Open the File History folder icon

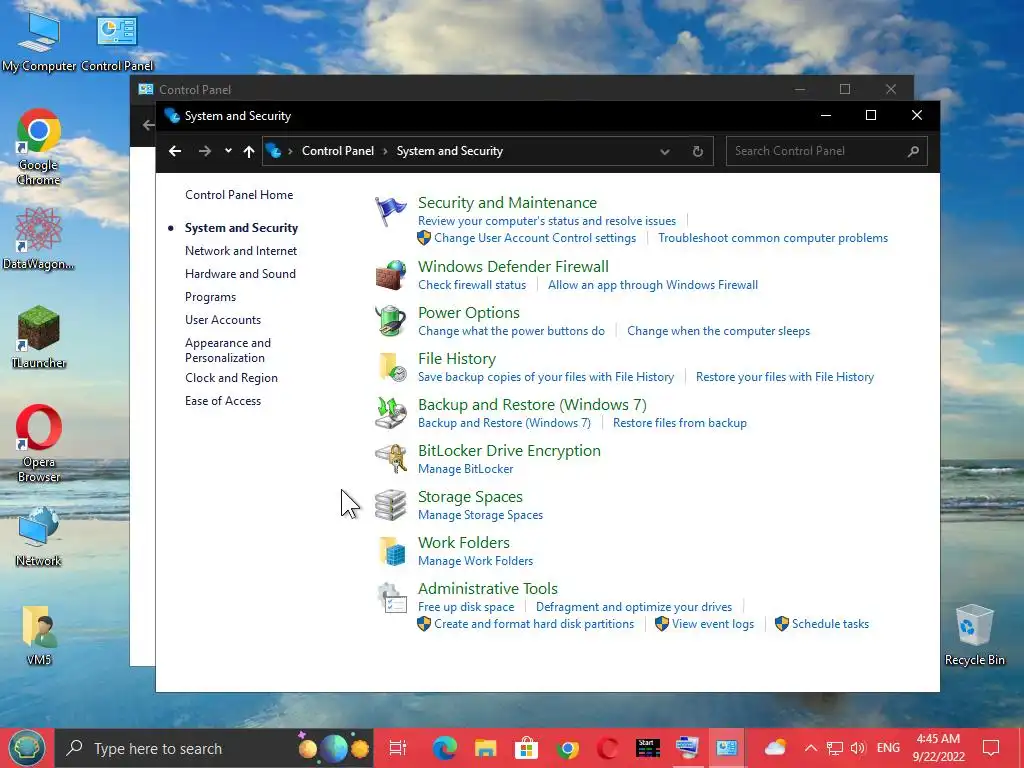(391, 367)
